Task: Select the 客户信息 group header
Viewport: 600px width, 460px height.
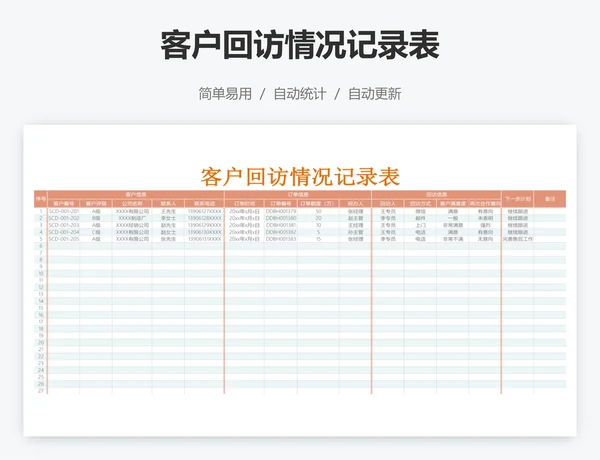Action: click(x=136, y=194)
